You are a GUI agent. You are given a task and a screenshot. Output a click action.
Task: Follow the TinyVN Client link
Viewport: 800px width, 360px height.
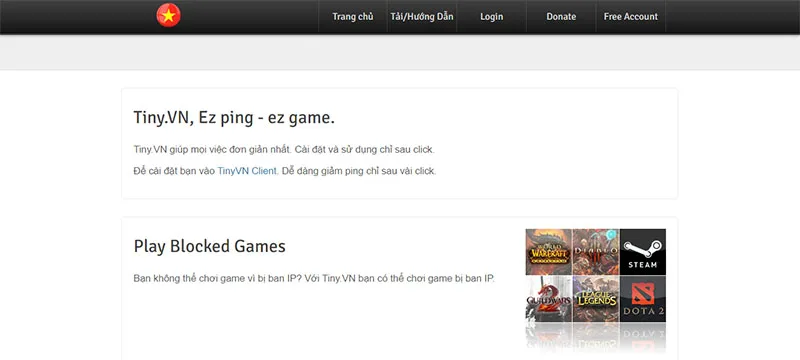click(x=247, y=171)
